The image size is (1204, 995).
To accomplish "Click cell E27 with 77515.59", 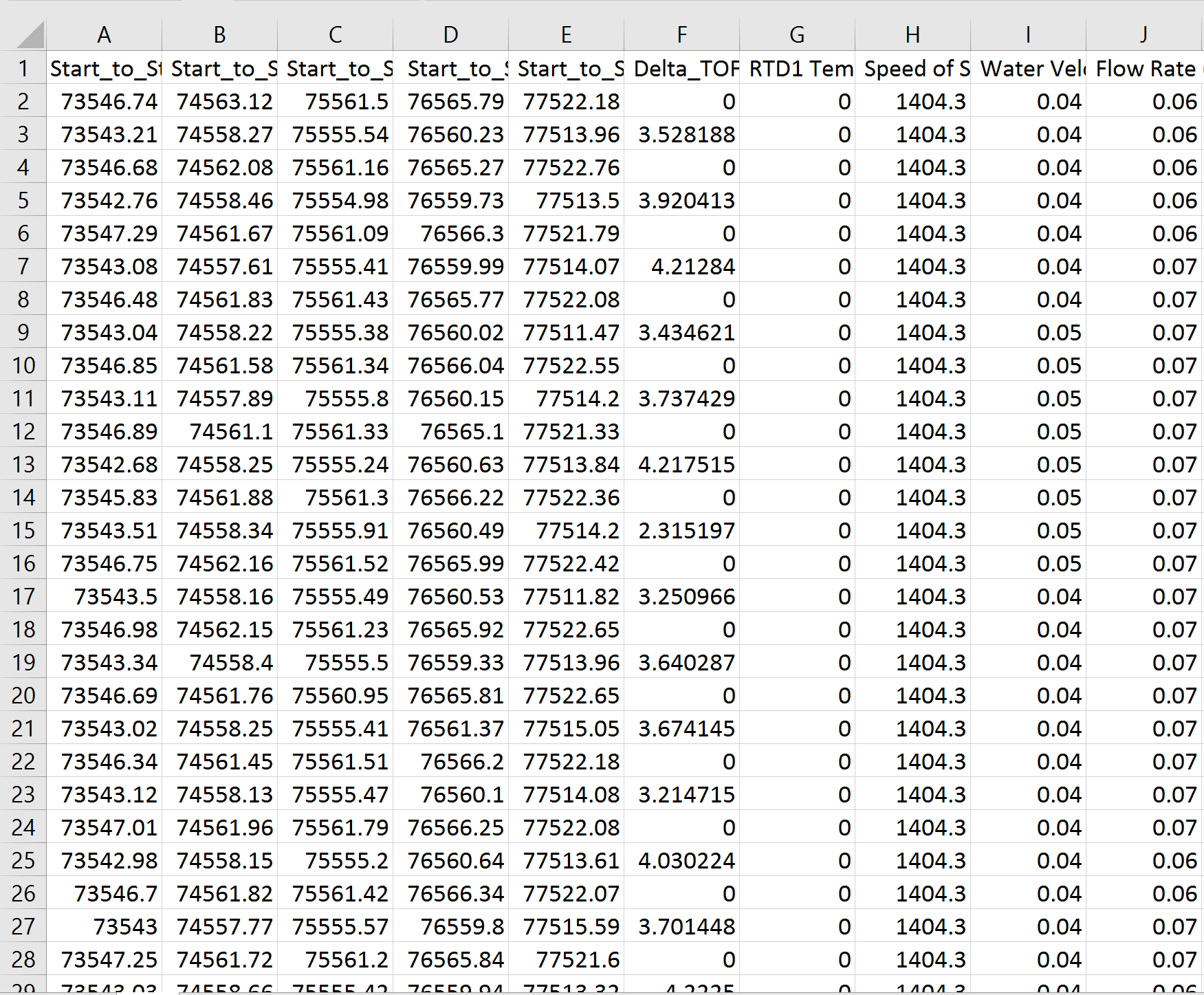I will pos(566,926).
